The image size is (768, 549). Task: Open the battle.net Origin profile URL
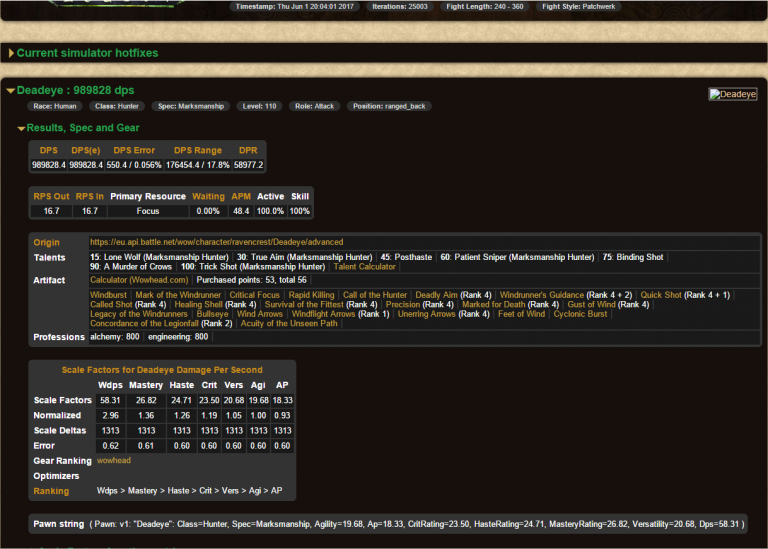tap(216, 242)
